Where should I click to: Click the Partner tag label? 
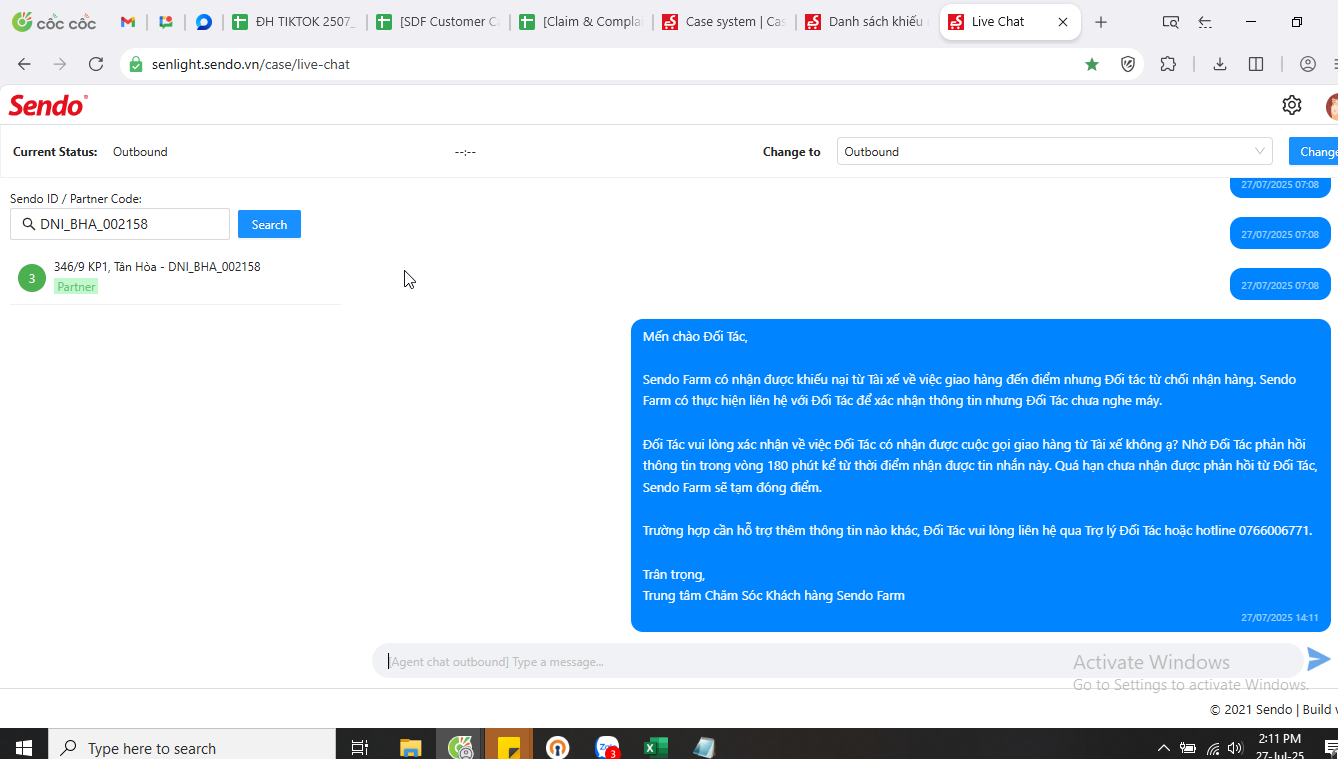point(76,287)
